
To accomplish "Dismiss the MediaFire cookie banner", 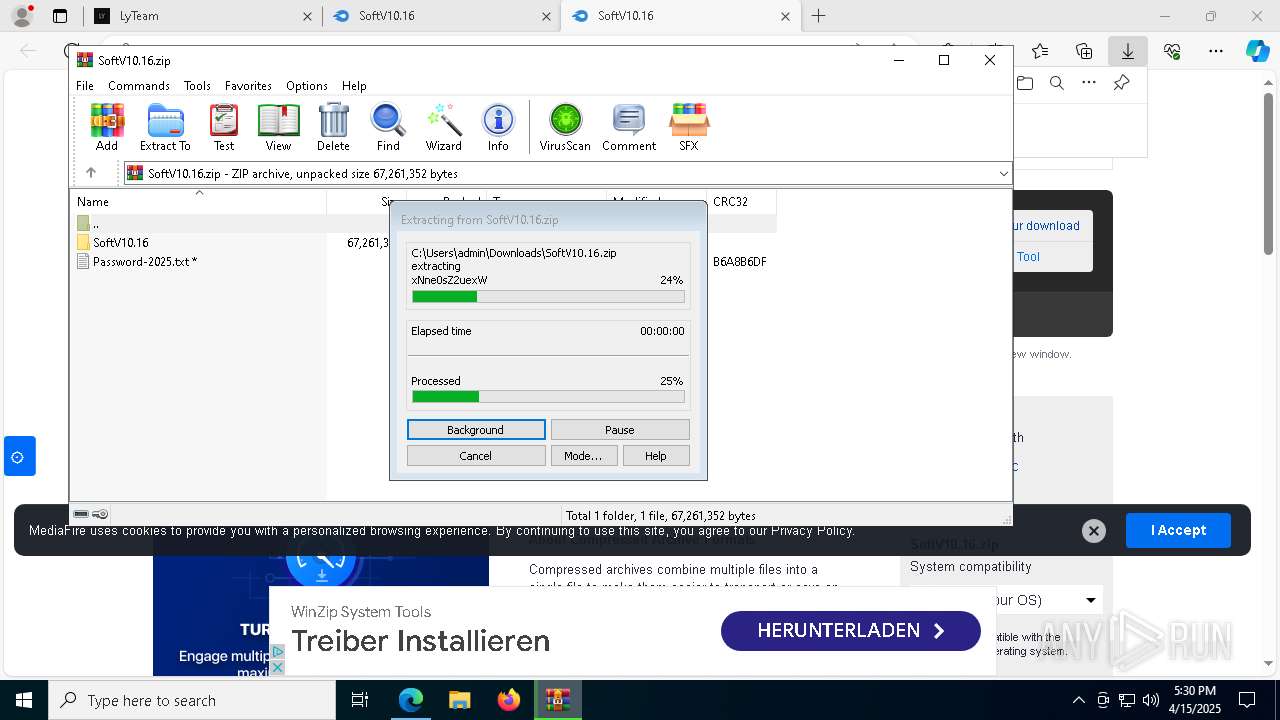I will [x=1094, y=531].
